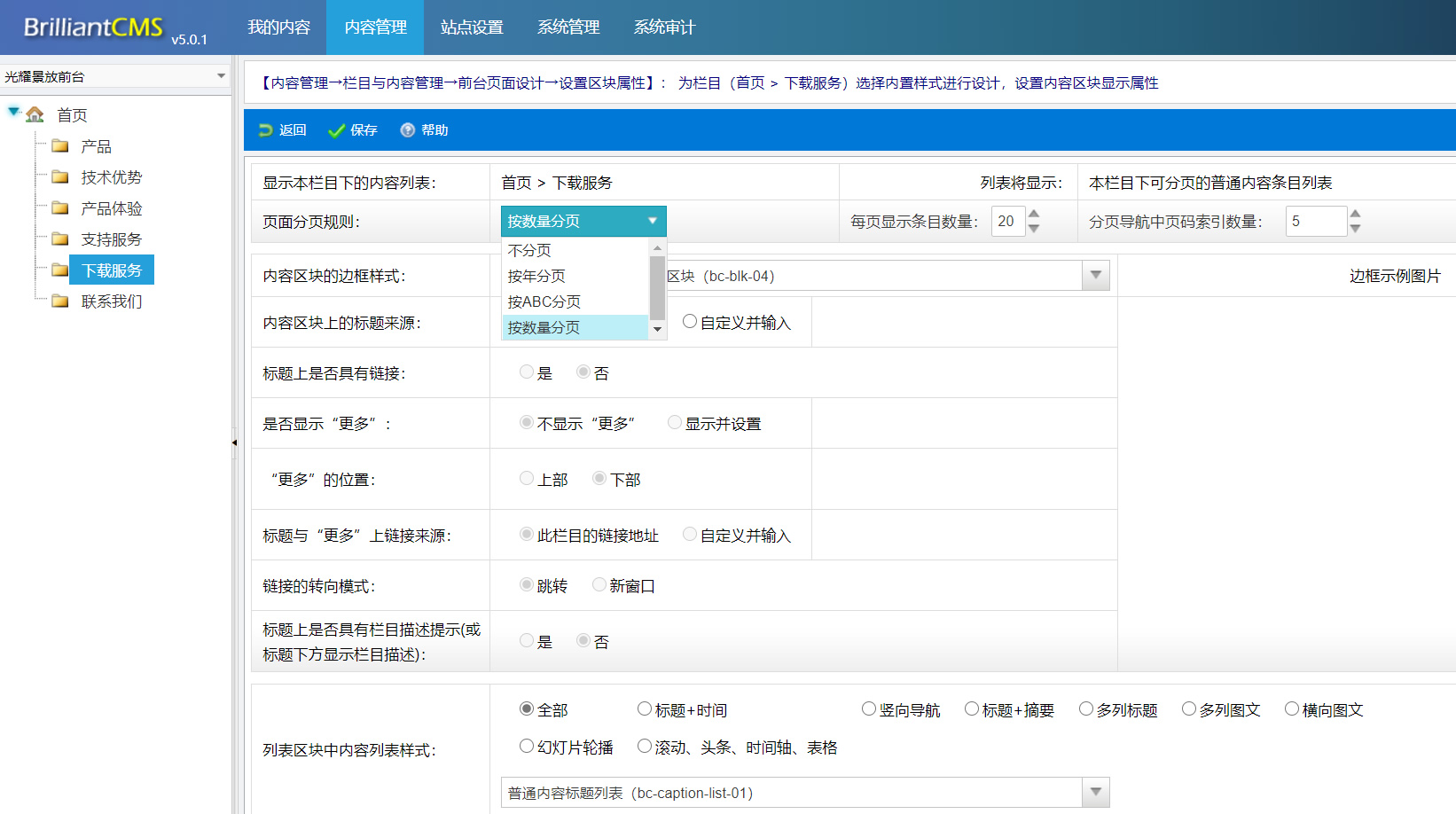Click the sidebar collapse splitter arrow
The image size is (1456, 814).
point(234,442)
